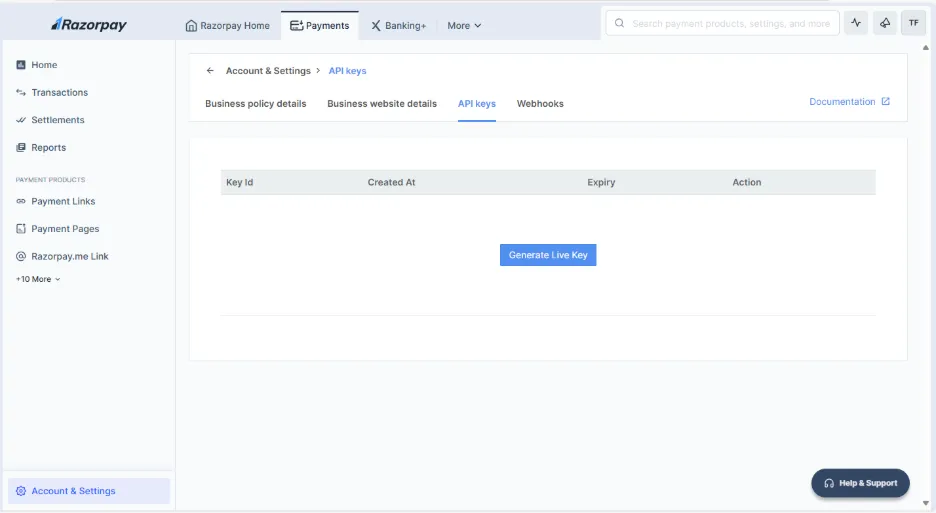Click the Action column header
The height and width of the screenshot is (513, 936).
tap(747, 182)
